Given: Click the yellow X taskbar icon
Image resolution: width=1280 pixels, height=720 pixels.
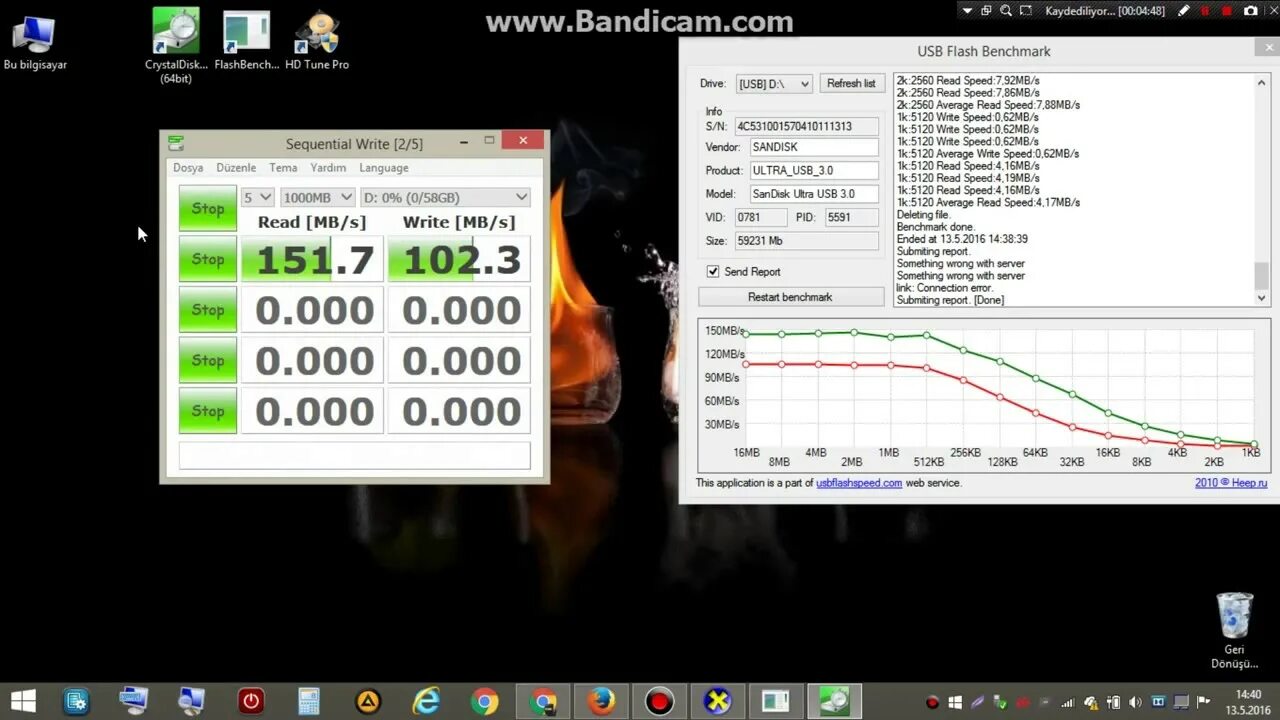Looking at the screenshot, I should coord(717,701).
